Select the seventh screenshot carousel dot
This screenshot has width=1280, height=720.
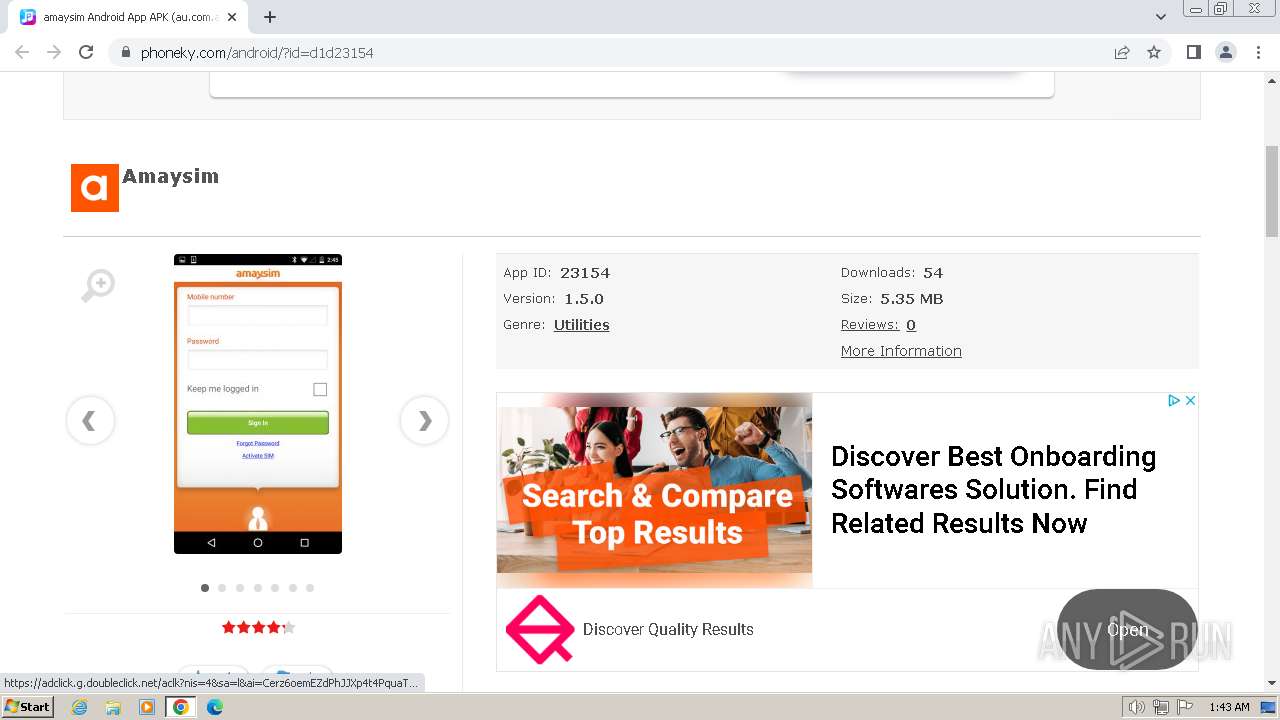point(310,588)
